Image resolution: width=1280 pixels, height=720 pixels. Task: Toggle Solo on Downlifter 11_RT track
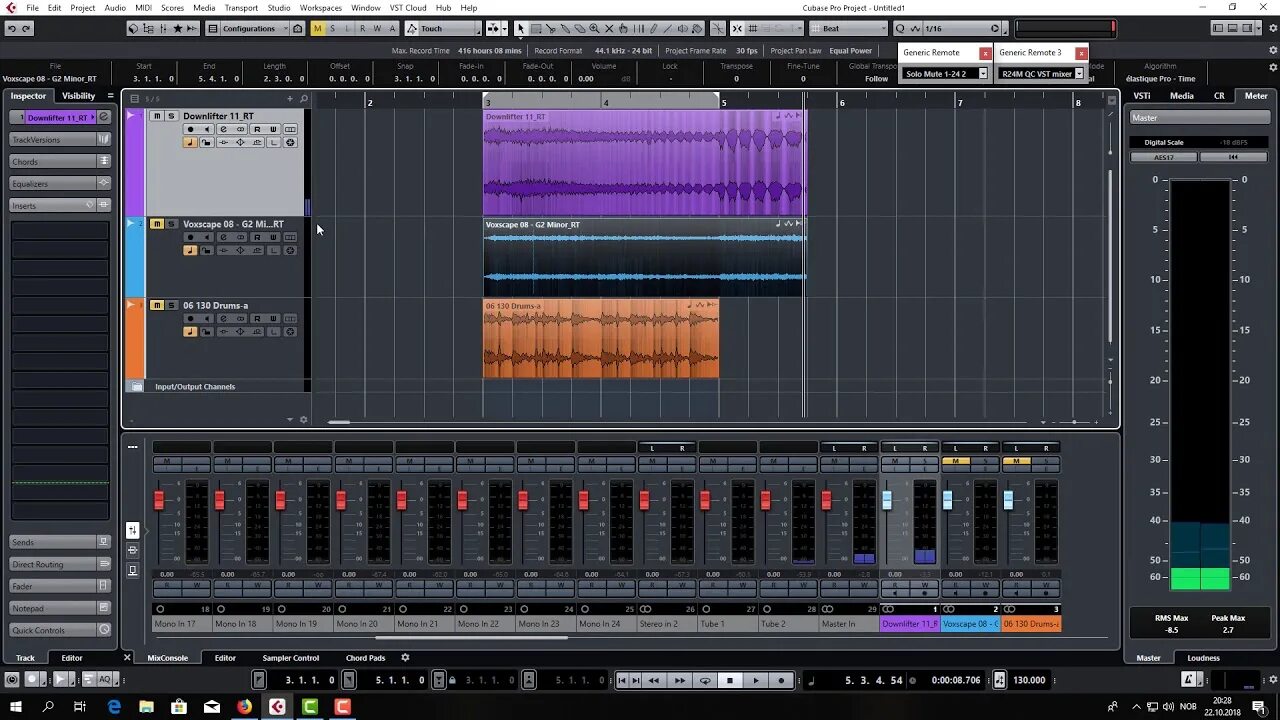coord(171,116)
